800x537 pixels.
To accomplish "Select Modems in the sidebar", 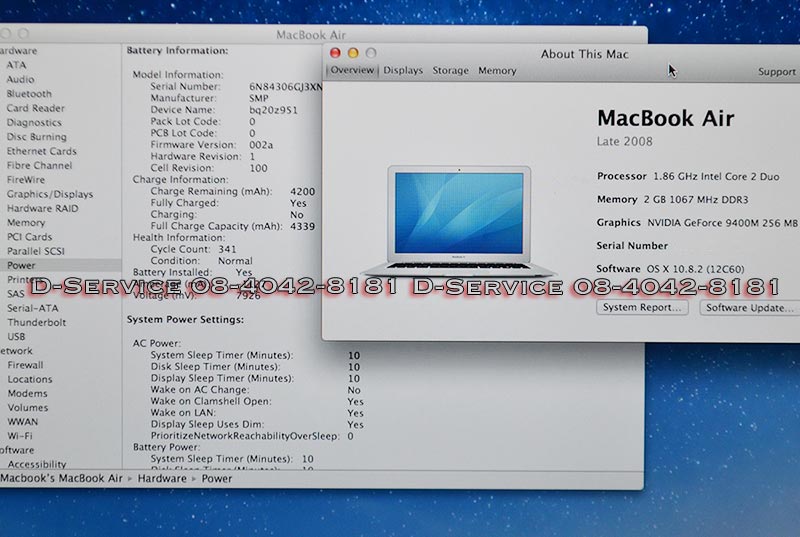I will (x=28, y=393).
